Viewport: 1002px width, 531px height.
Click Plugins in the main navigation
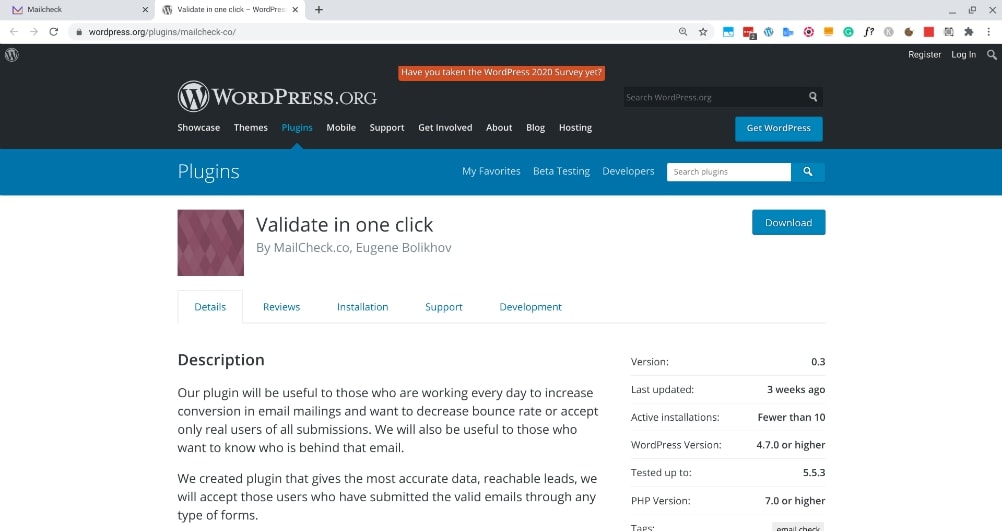pos(297,128)
